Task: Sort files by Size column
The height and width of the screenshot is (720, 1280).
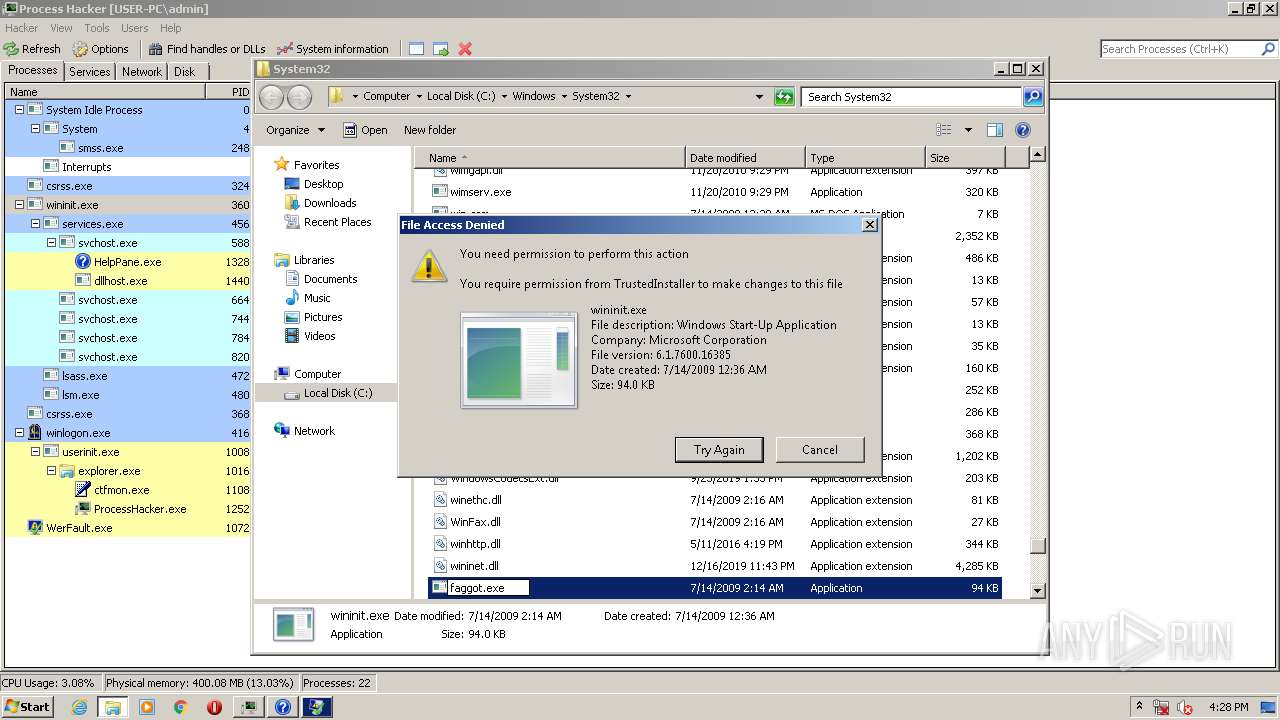Action: (964, 158)
